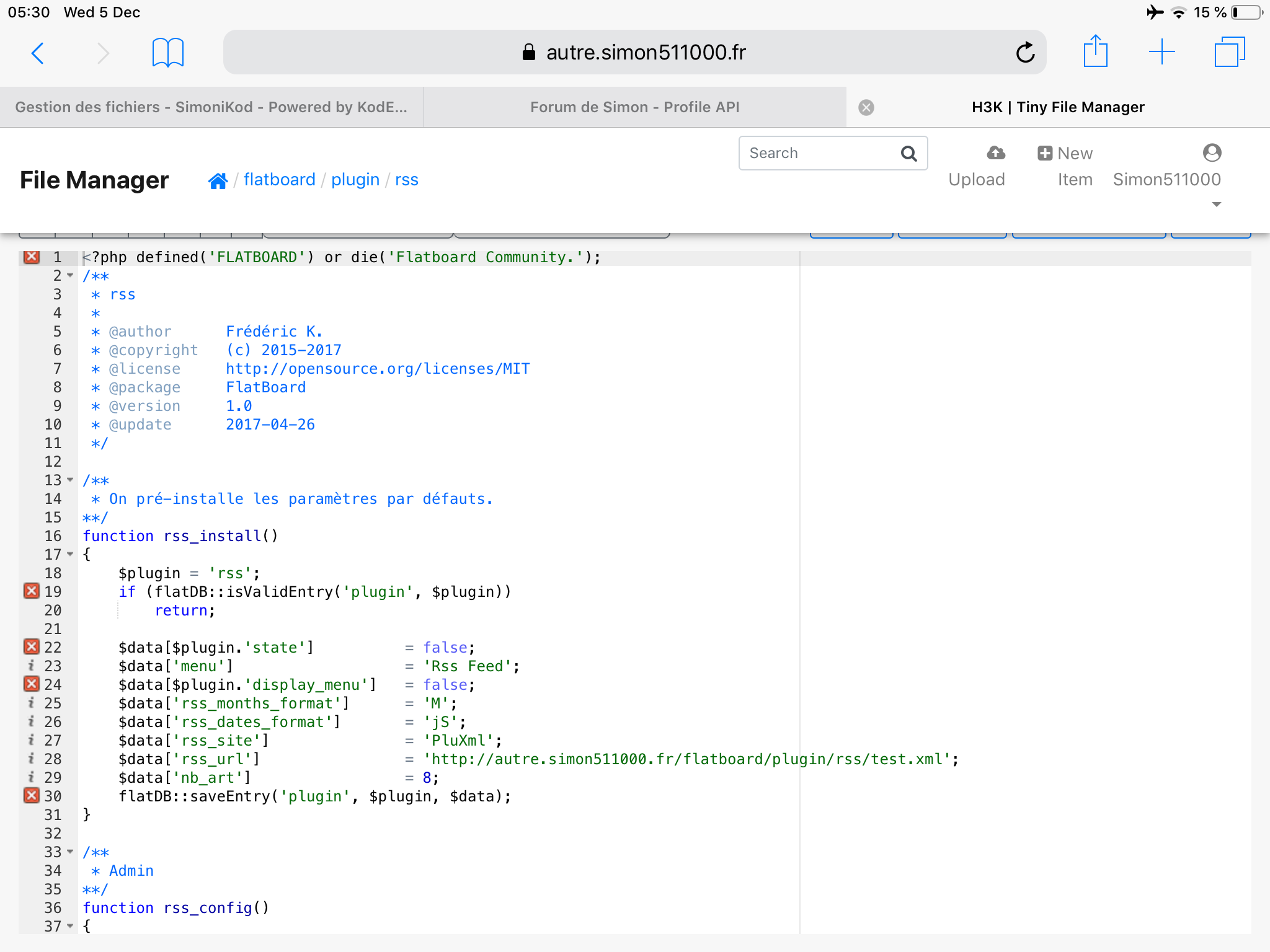Click the New Item plus icon
The height and width of the screenshot is (952, 1270).
[x=1044, y=152]
